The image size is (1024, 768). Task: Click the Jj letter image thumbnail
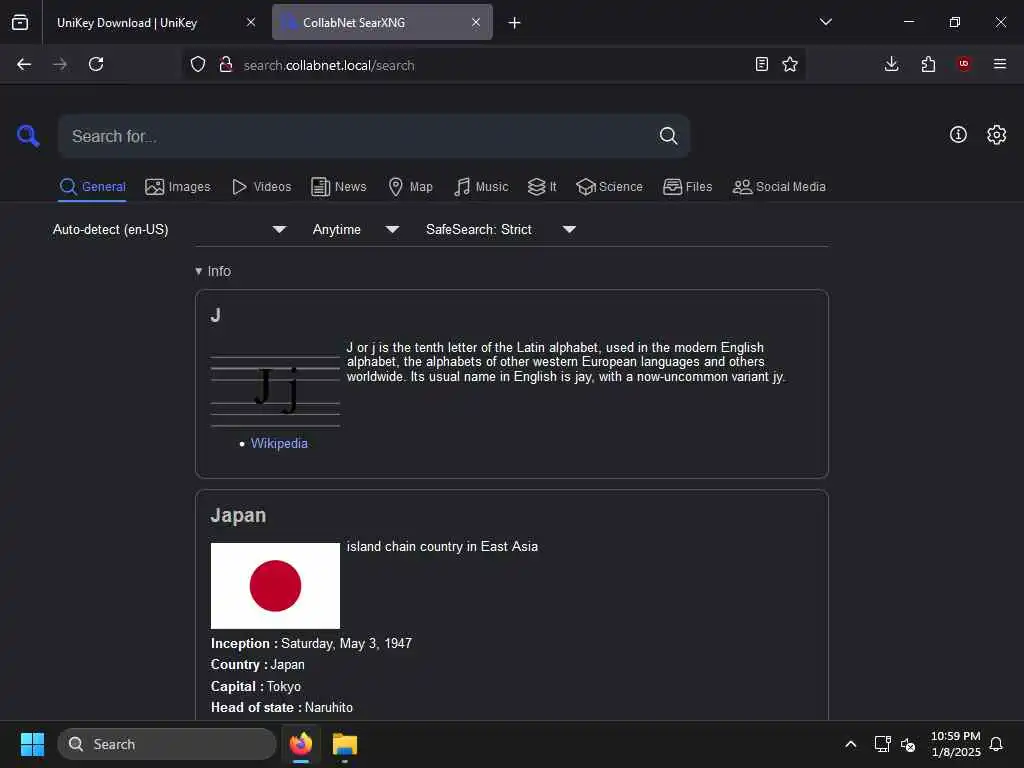[x=275, y=391]
